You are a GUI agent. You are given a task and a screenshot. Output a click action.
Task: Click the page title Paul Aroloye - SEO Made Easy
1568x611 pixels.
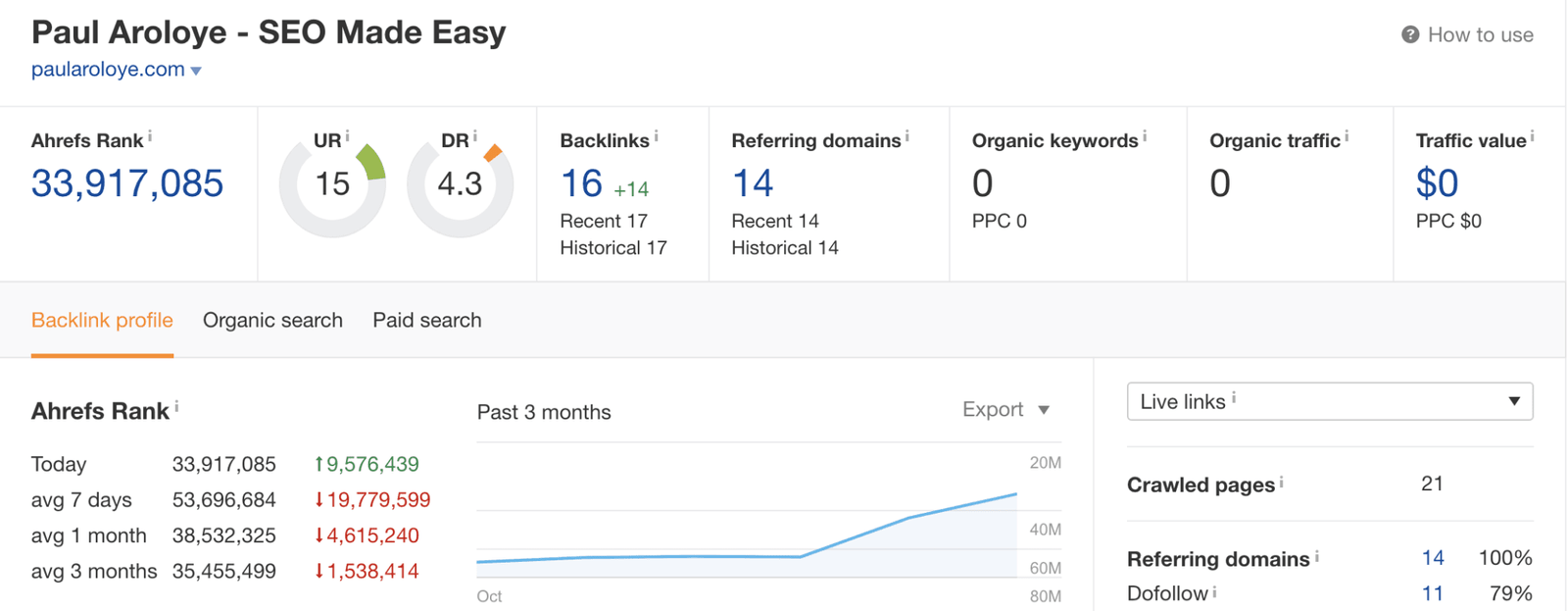(269, 32)
